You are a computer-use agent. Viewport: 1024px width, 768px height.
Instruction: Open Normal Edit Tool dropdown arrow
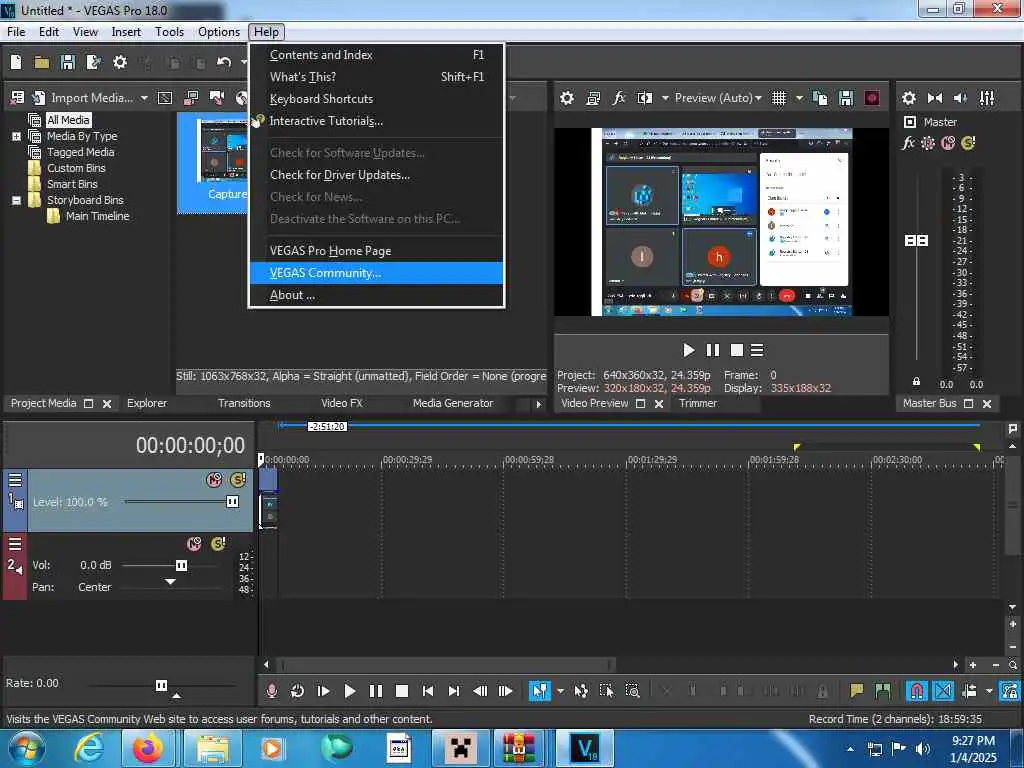pos(560,691)
